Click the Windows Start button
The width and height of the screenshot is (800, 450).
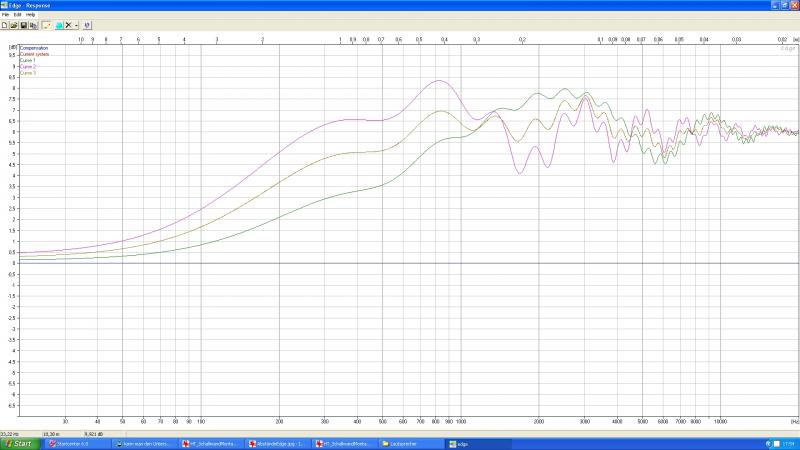[x=18, y=443]
